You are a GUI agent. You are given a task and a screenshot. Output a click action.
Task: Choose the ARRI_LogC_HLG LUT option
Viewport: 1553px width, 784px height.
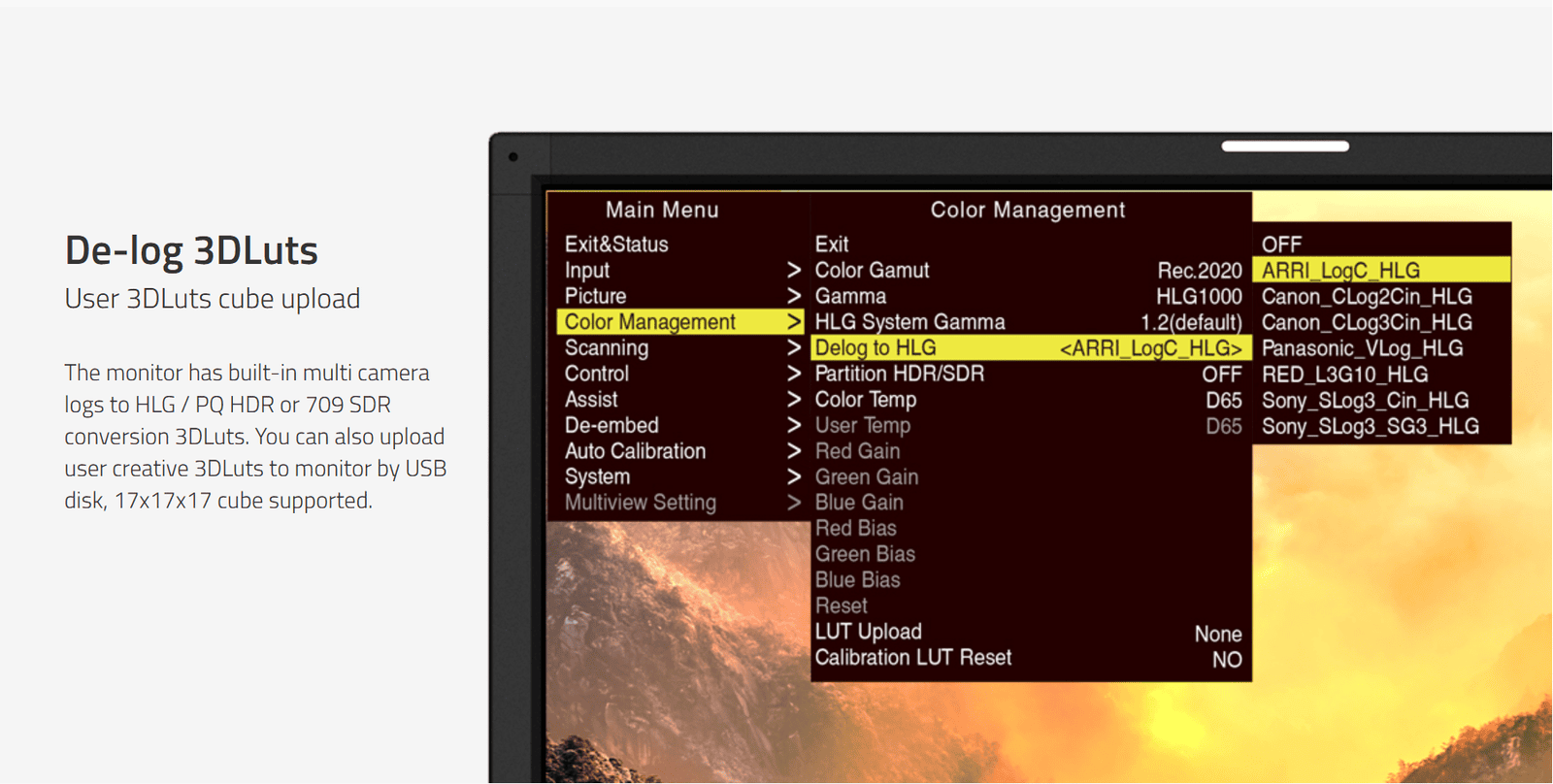(x=1340, y=271)
